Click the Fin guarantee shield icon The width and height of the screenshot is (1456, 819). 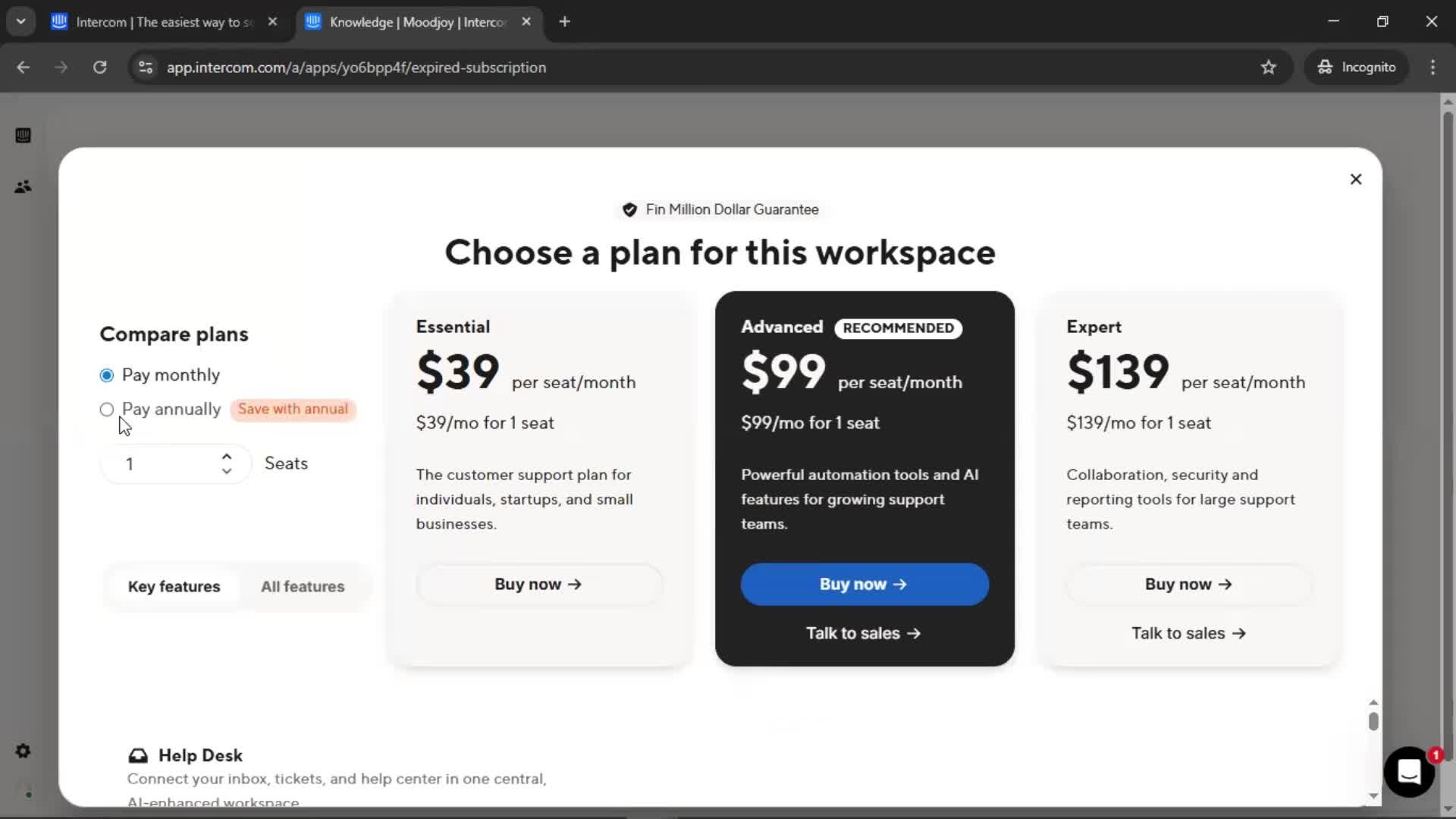tap(629, 210)
